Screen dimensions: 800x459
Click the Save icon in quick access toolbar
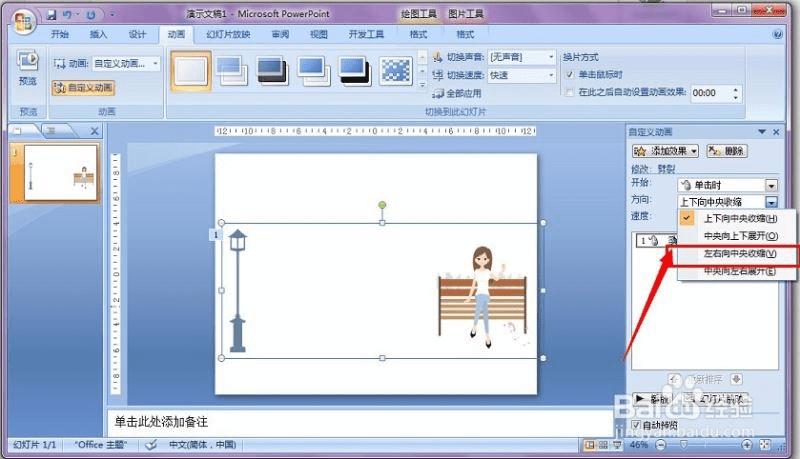tap(52, 15)
